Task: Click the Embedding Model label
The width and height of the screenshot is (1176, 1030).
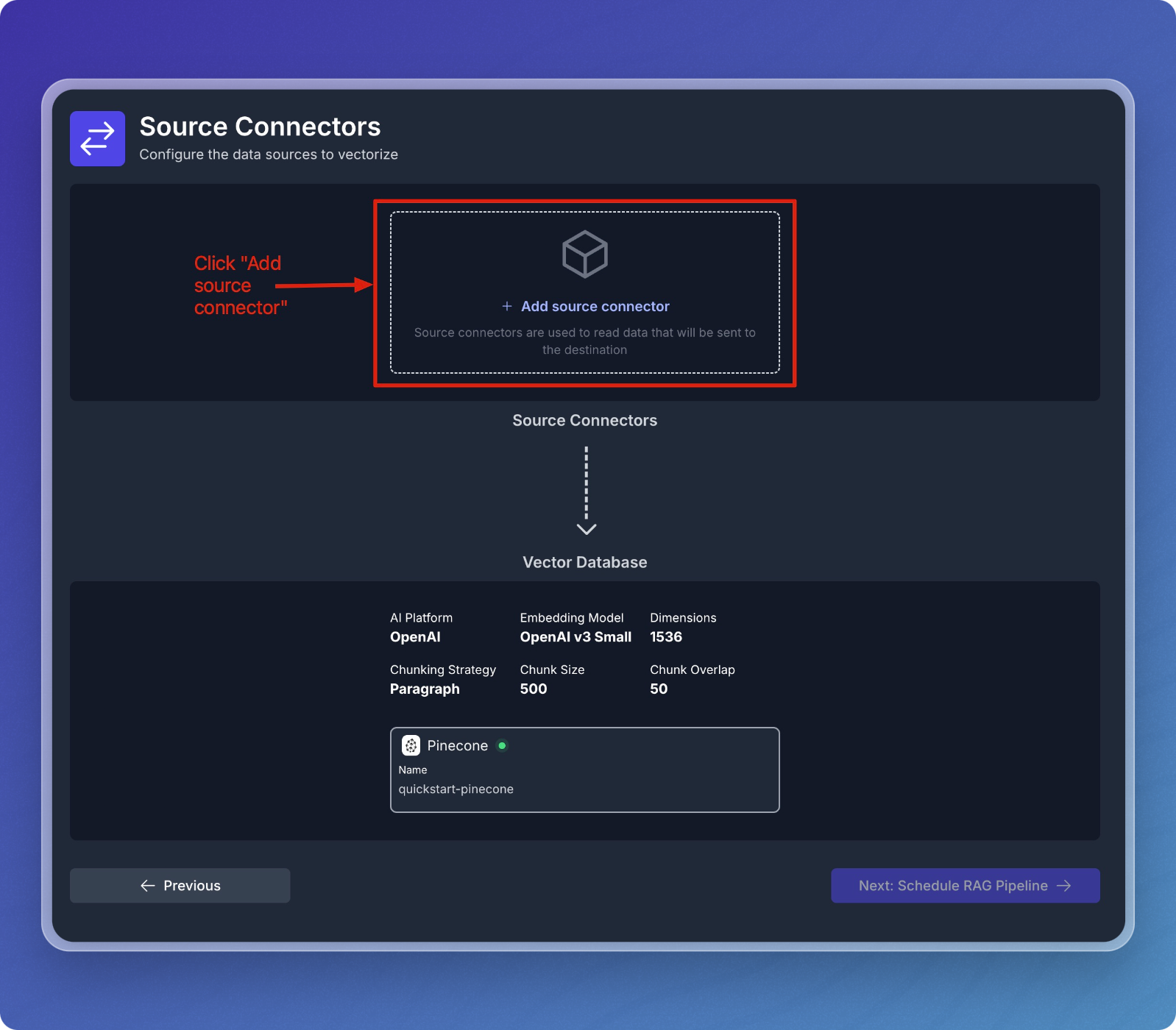Action: (572, 618)
